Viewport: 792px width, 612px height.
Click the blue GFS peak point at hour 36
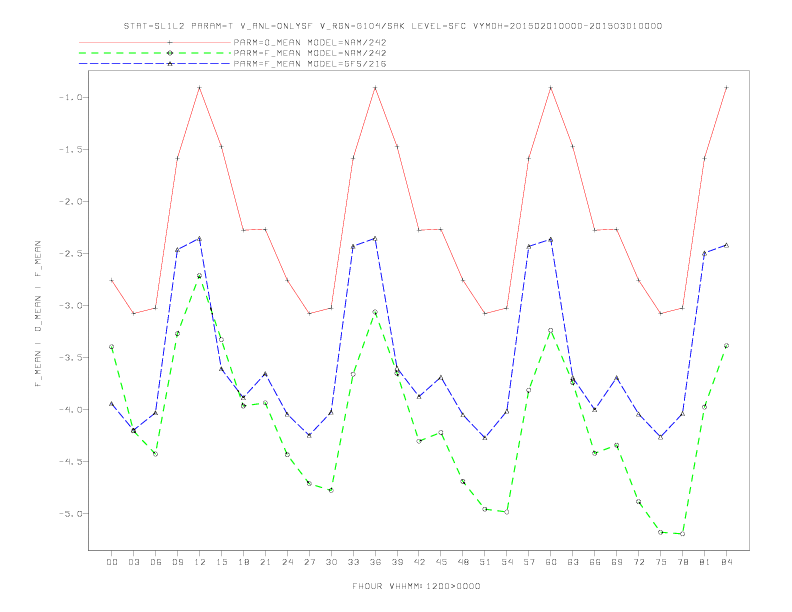coord(375,238)
